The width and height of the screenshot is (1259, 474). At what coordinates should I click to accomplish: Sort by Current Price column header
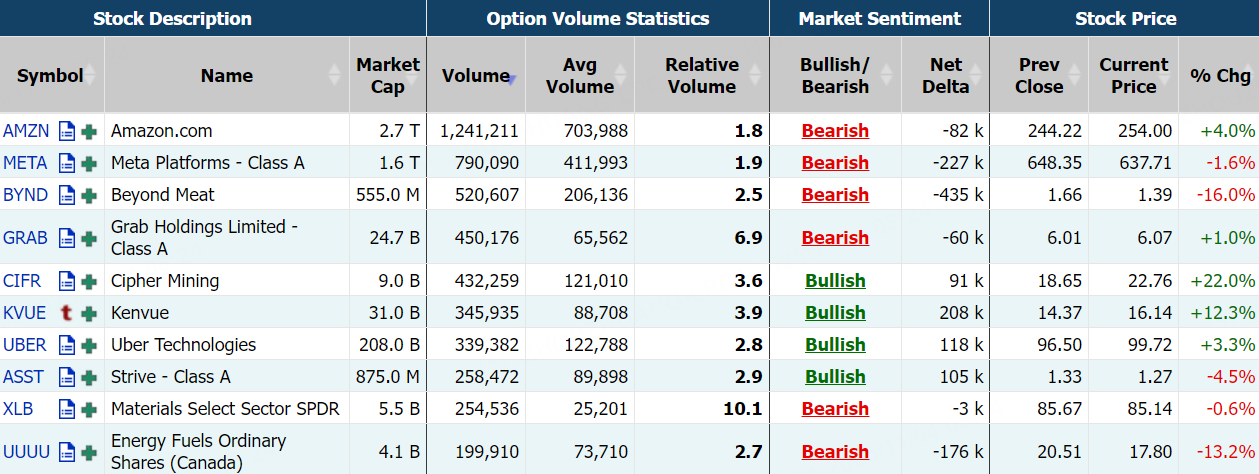pos(1133,76)
